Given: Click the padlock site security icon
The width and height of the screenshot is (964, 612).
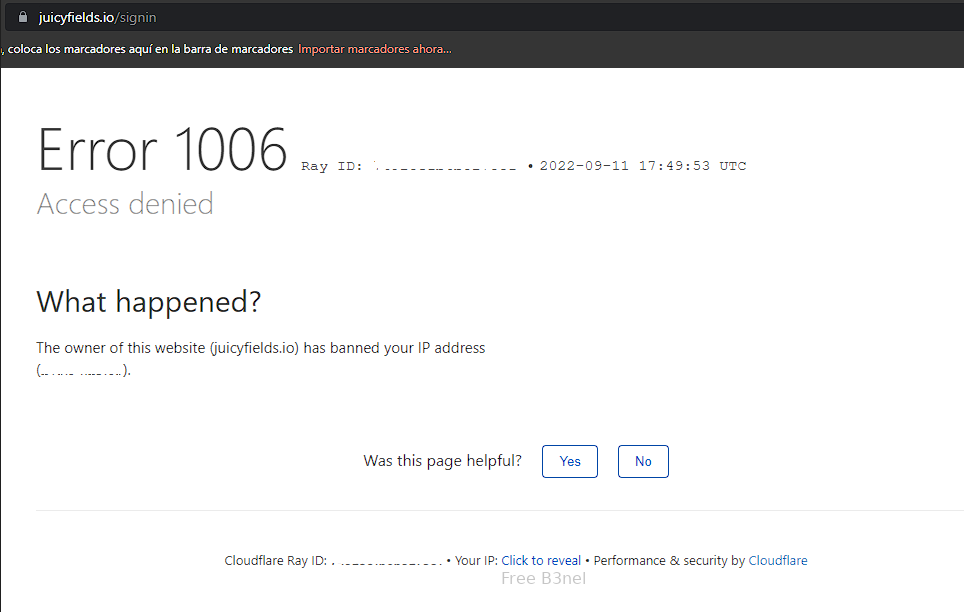Looking at the screenshot, I should click(23, 17).
